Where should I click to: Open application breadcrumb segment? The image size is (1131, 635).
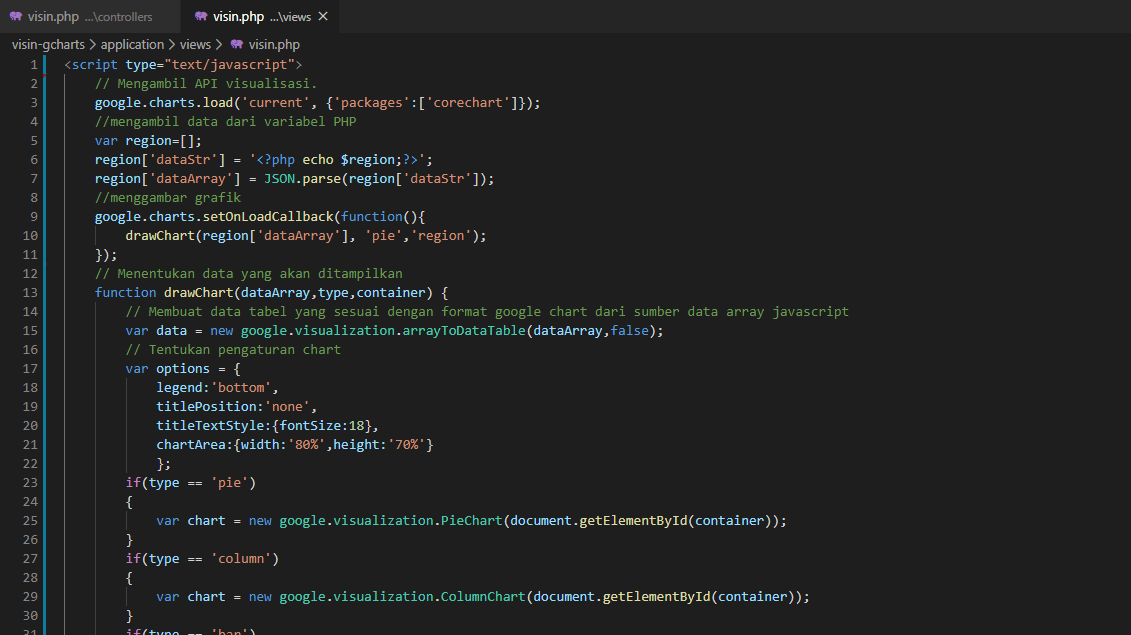pyautogui.click(x=132, y=44)
